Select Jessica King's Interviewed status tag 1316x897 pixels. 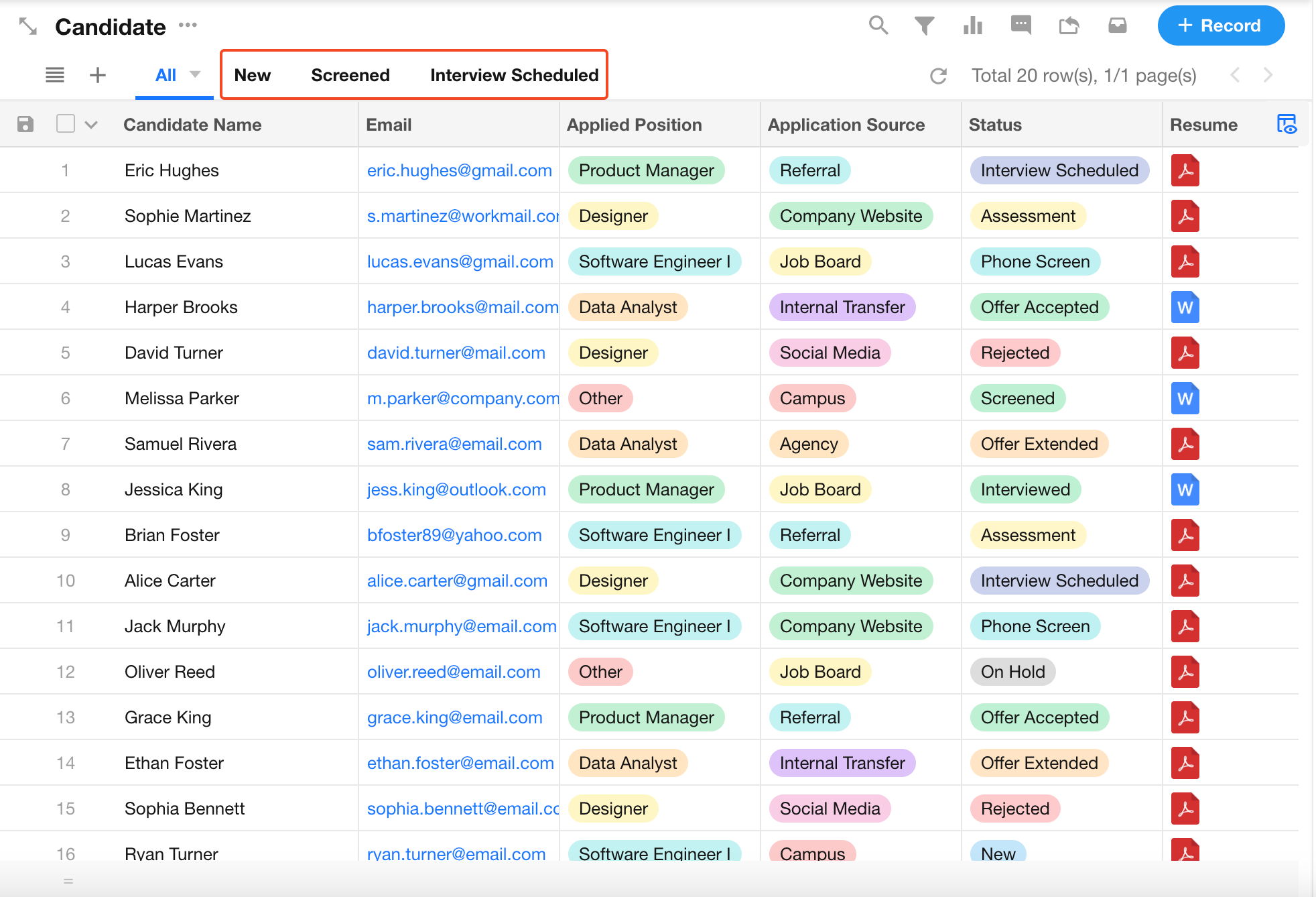(x=1025, y=489)
